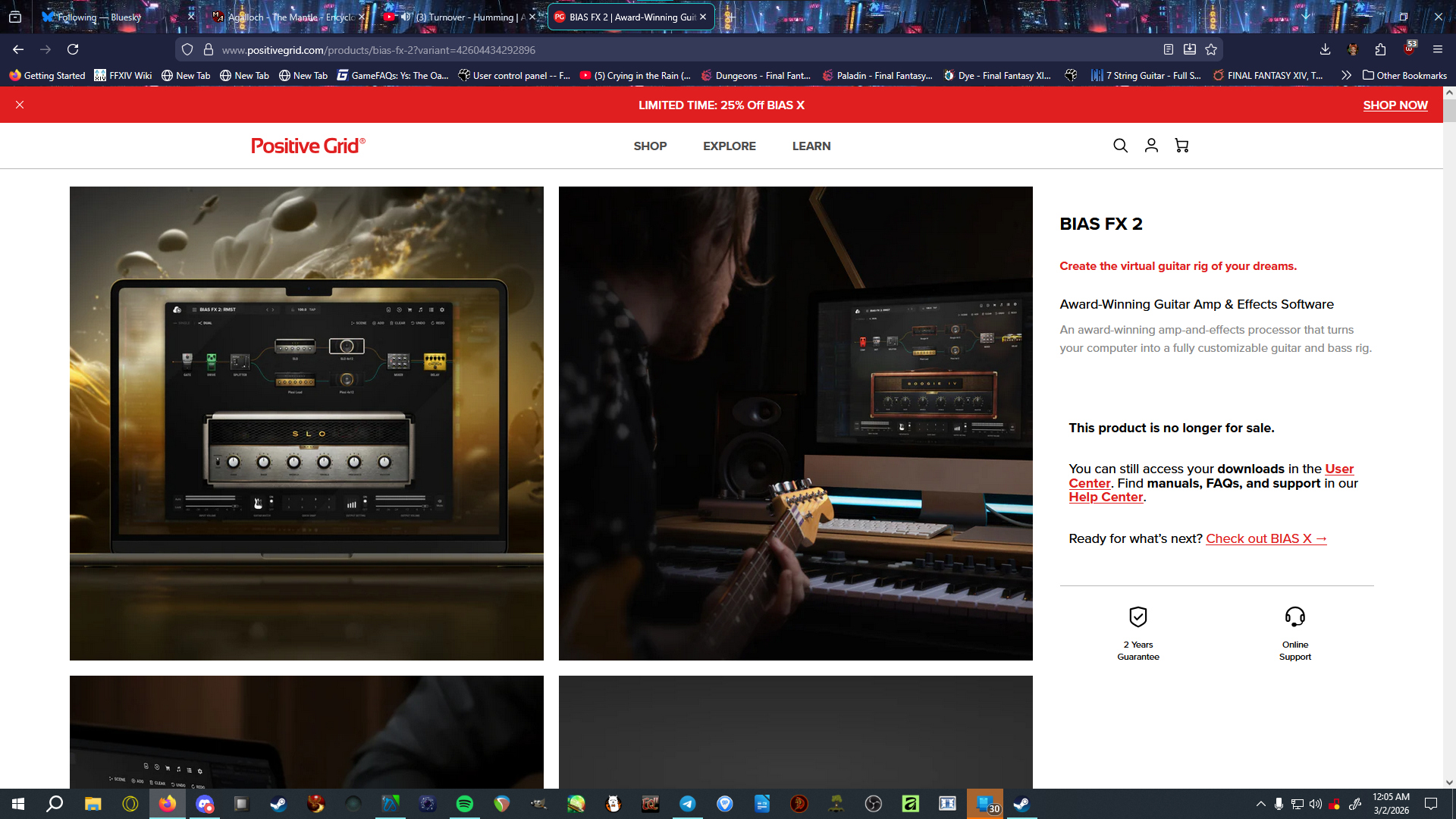Reload the page
This screenshot has width=1456, height=819.
[73, 49]
